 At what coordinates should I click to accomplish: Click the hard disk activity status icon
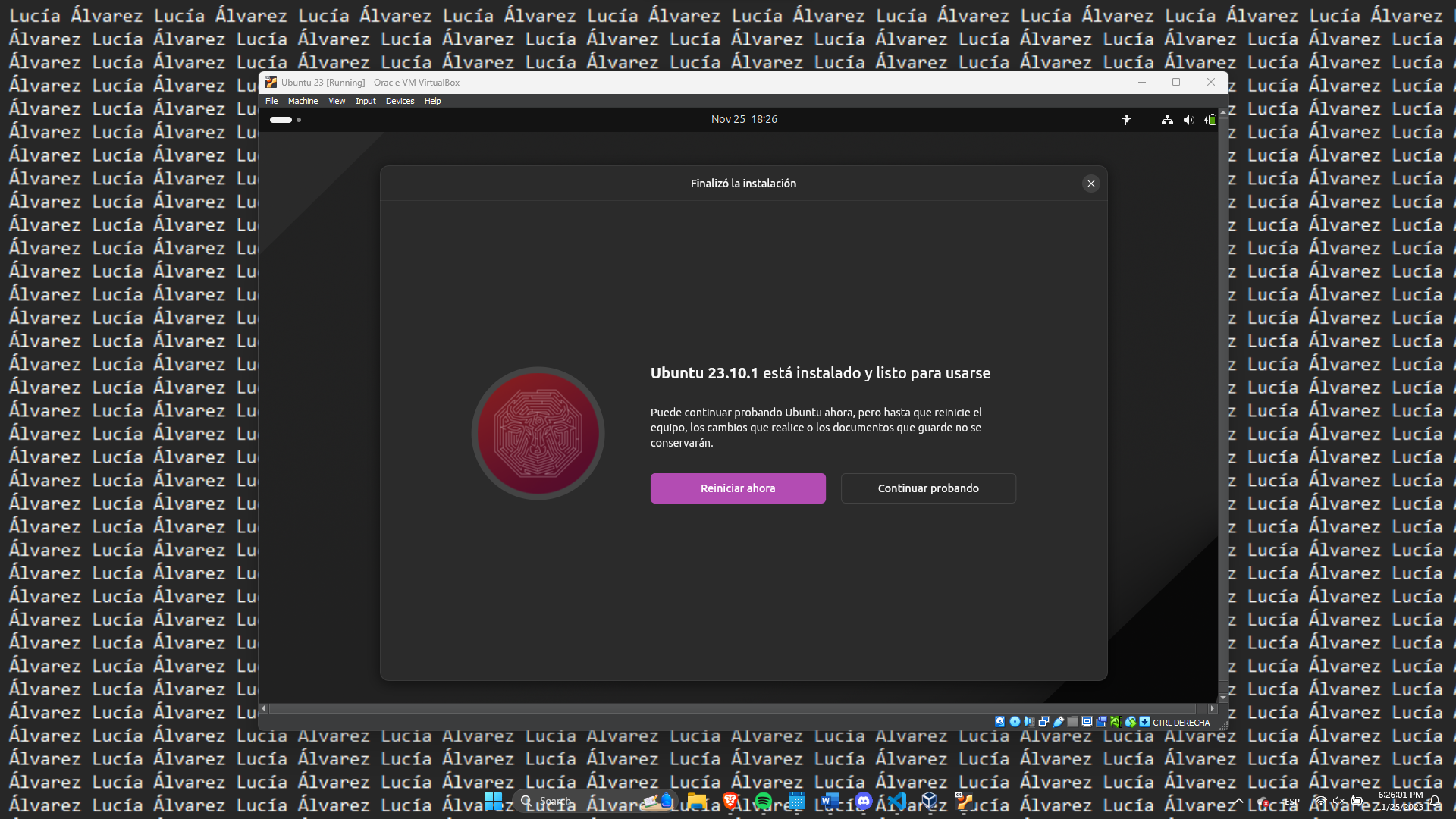pyautogui.click(x=999, y=722)
